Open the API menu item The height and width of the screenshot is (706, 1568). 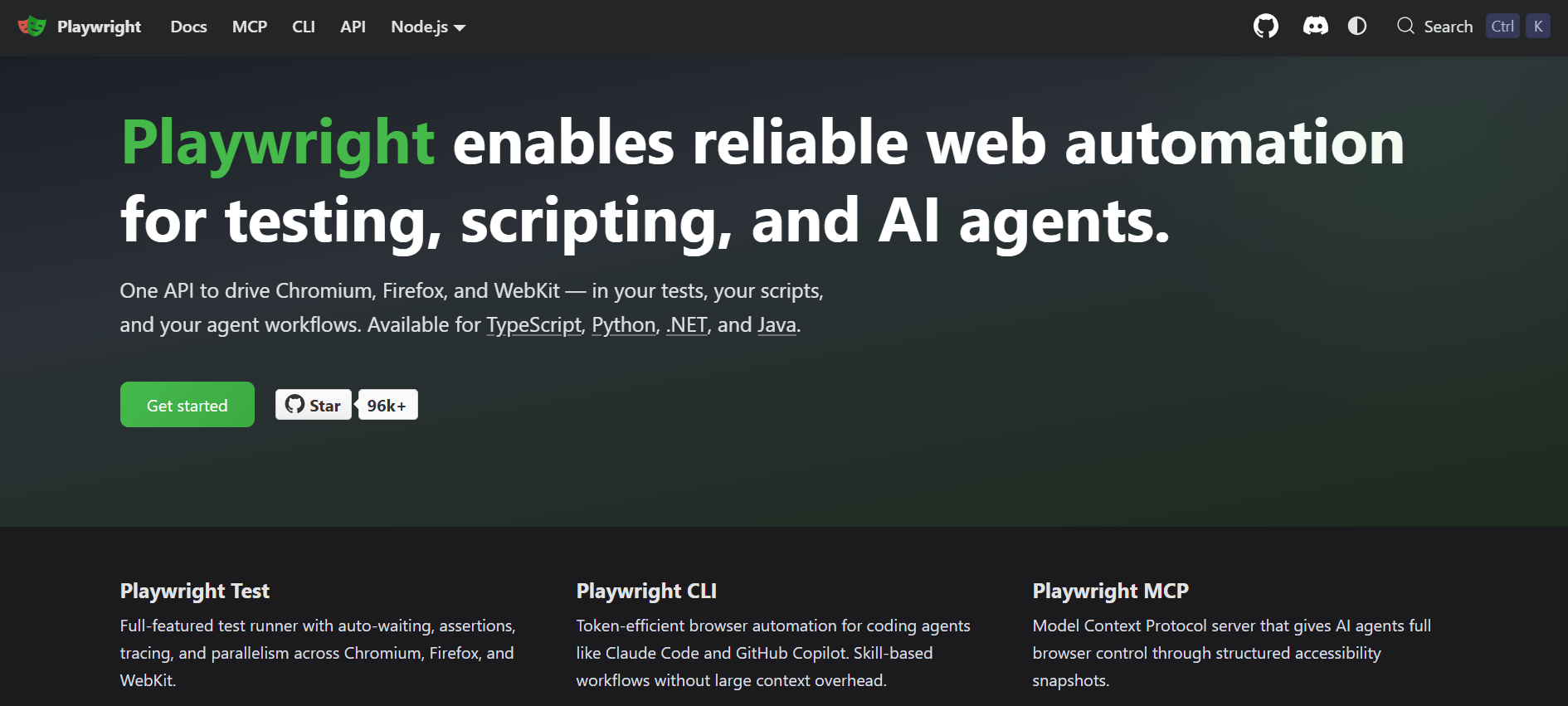point(353,27)
